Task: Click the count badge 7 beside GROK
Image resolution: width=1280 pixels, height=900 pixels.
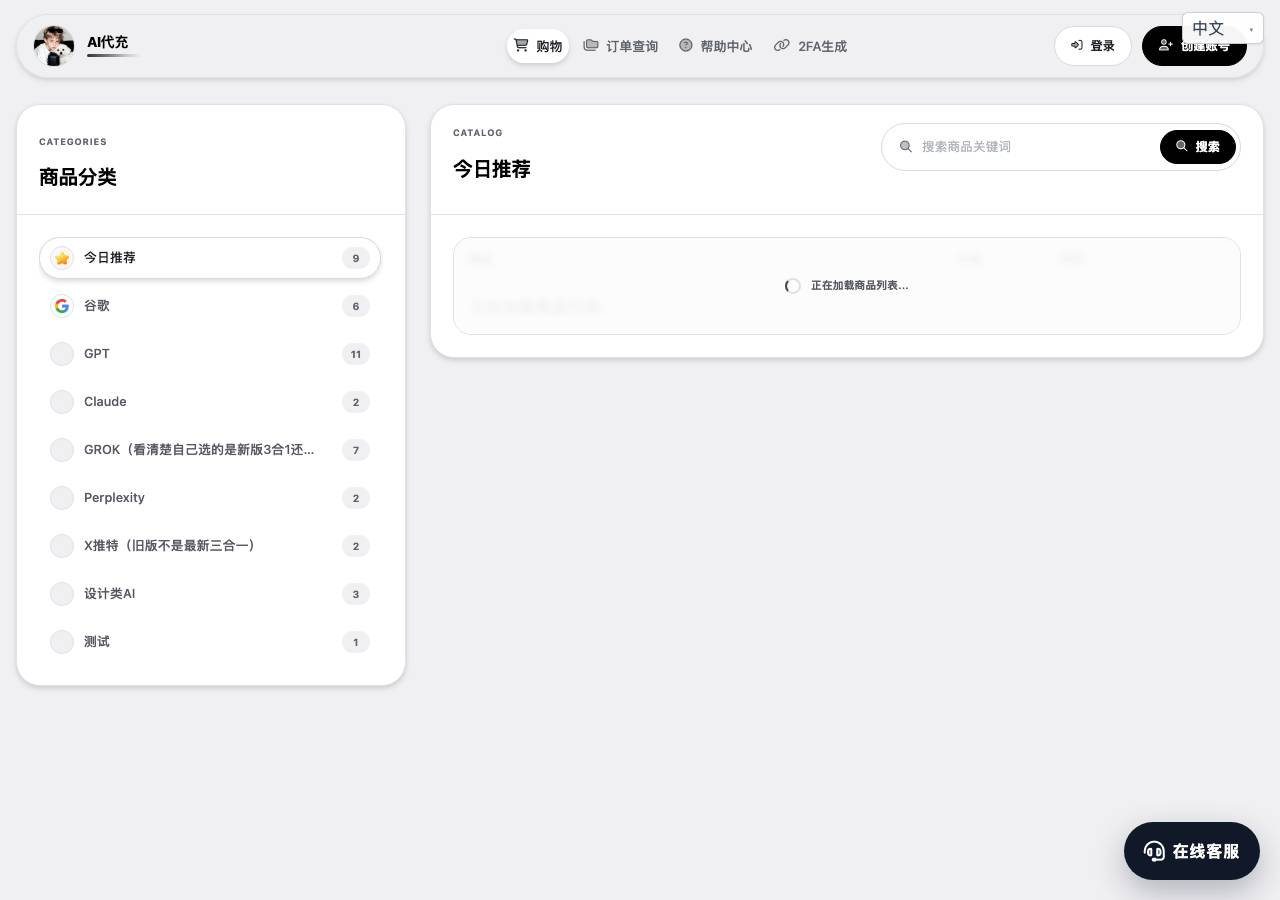Action: click(x=356, y=450)
